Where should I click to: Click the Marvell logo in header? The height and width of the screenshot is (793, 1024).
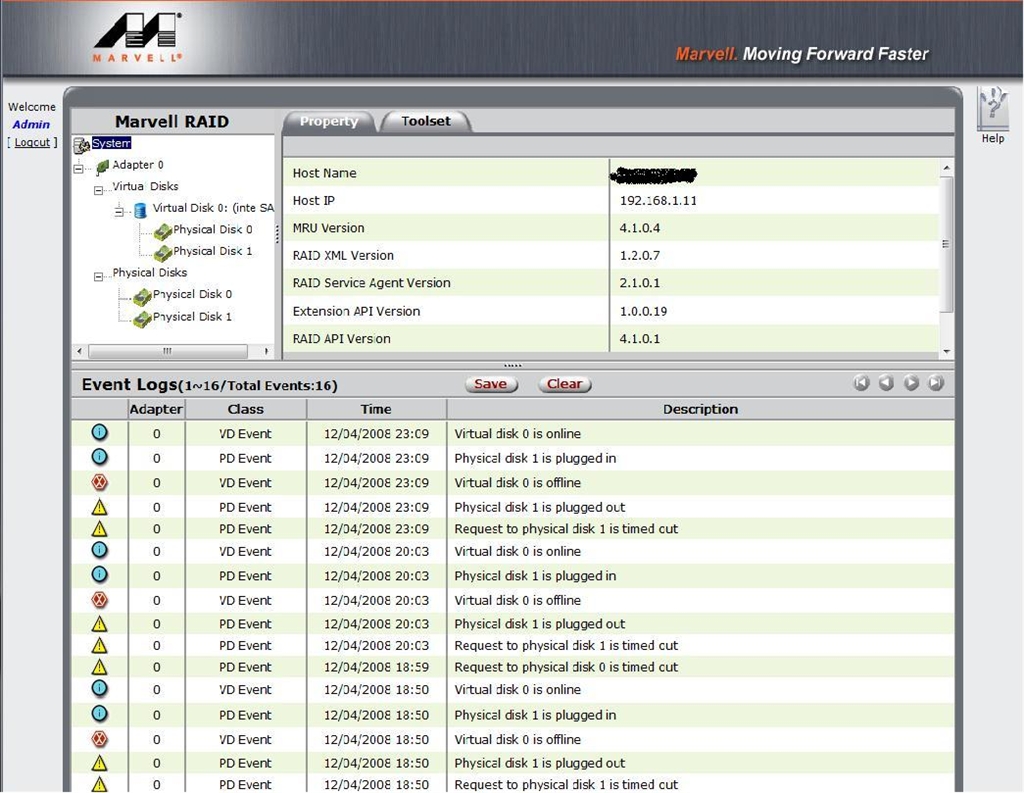(x=138, y=38)
